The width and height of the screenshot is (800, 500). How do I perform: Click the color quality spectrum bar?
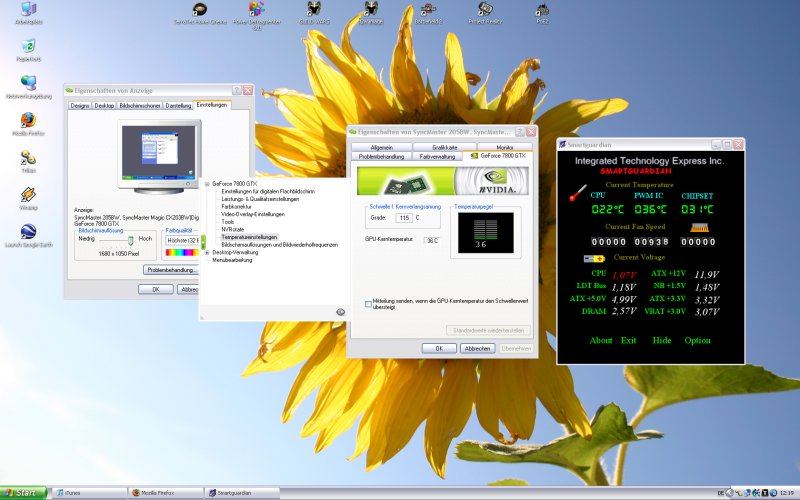tap(182, 253)
